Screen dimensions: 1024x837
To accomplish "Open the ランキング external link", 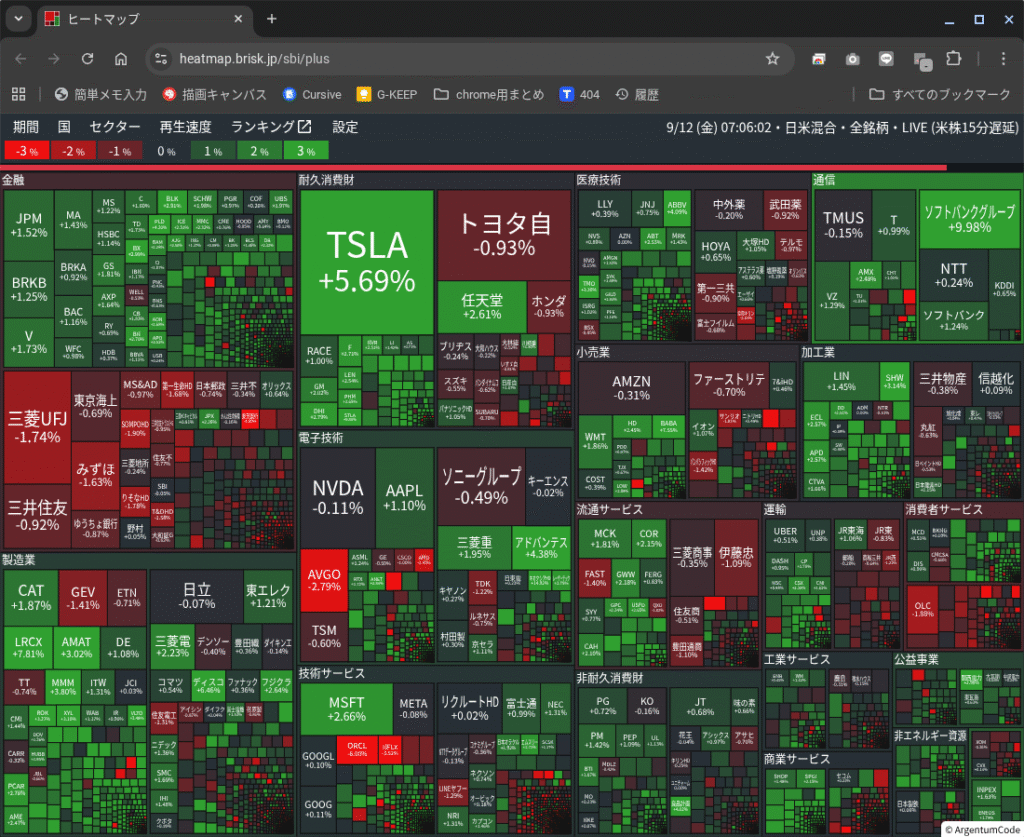I will [x=271, y=127].
